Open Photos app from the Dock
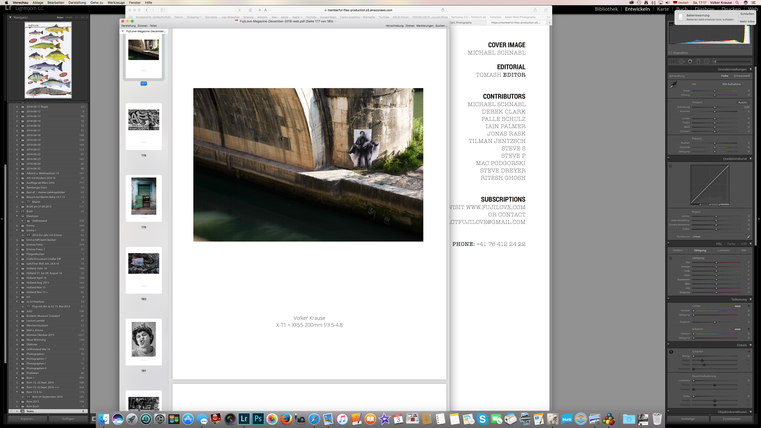Screen dimensions: 761x428 tap(272, 419)
